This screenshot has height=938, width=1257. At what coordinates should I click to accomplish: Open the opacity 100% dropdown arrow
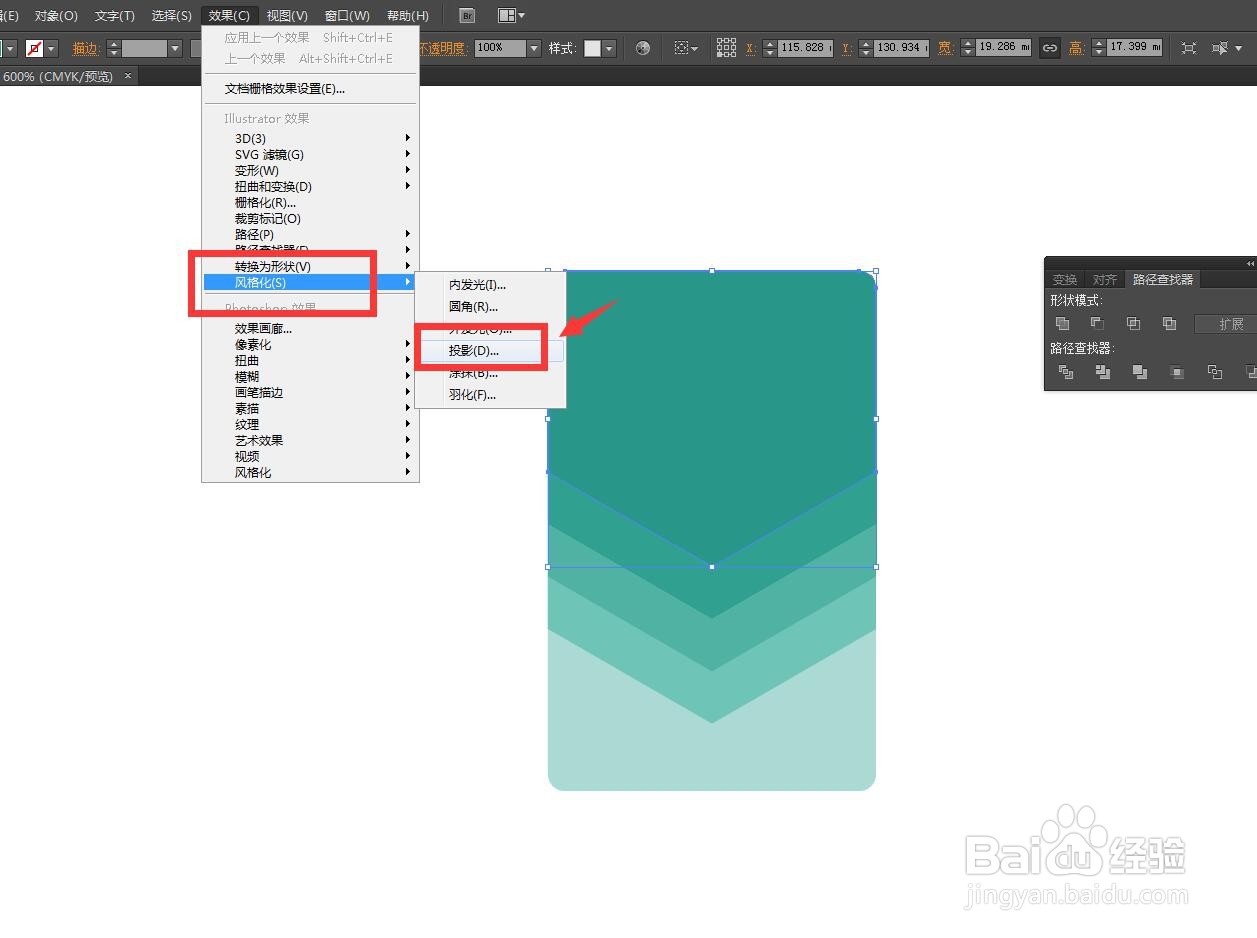(x=534, y=48)
